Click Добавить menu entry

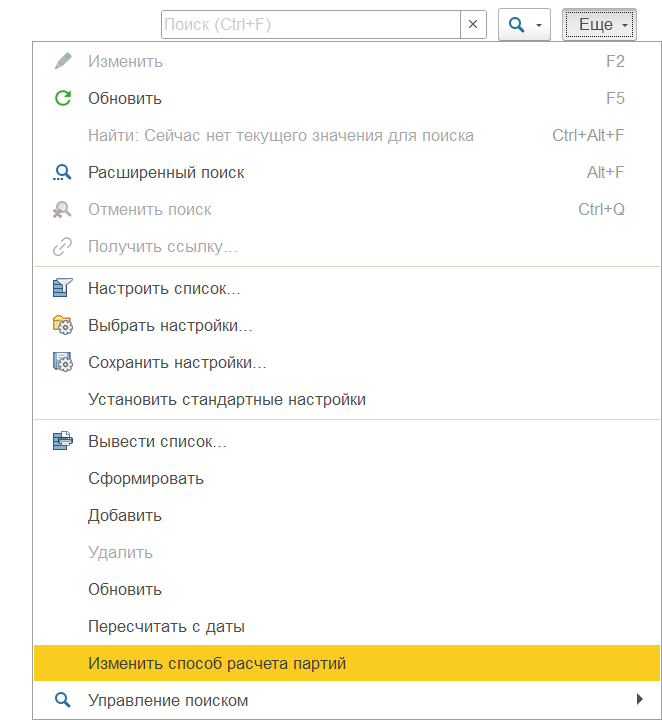coord(125,515)
